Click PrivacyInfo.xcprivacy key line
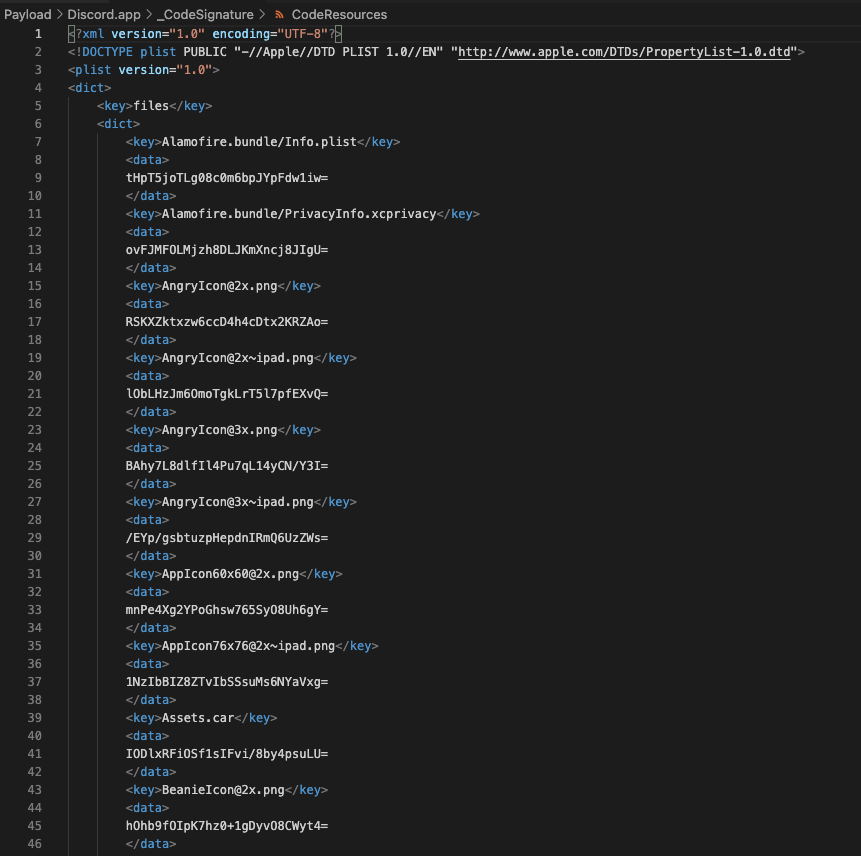This screenshot has width=861, height=856. 303,214
